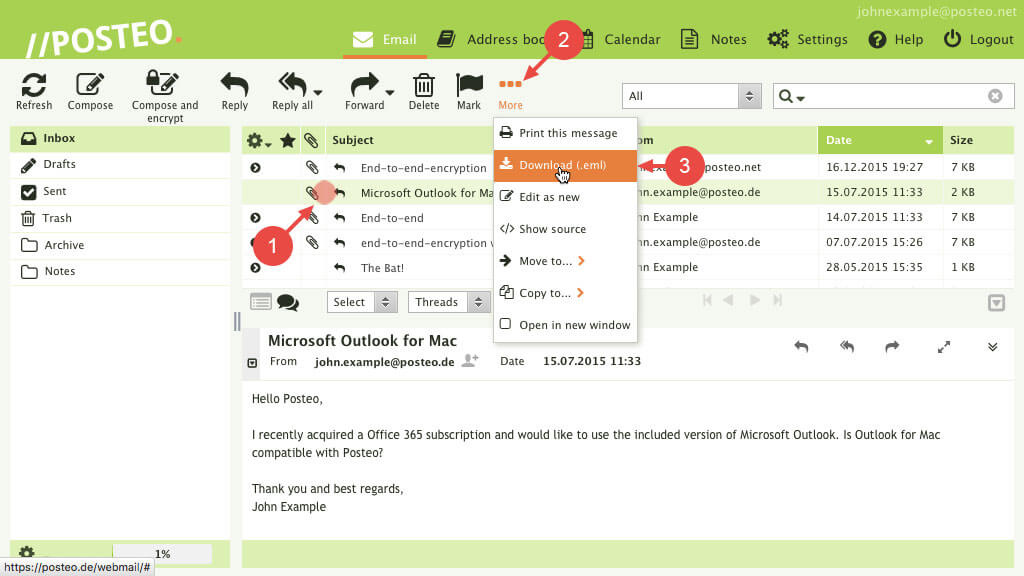
Task: Choose Download (.eml) from More menu
Action: coord(563,165)
